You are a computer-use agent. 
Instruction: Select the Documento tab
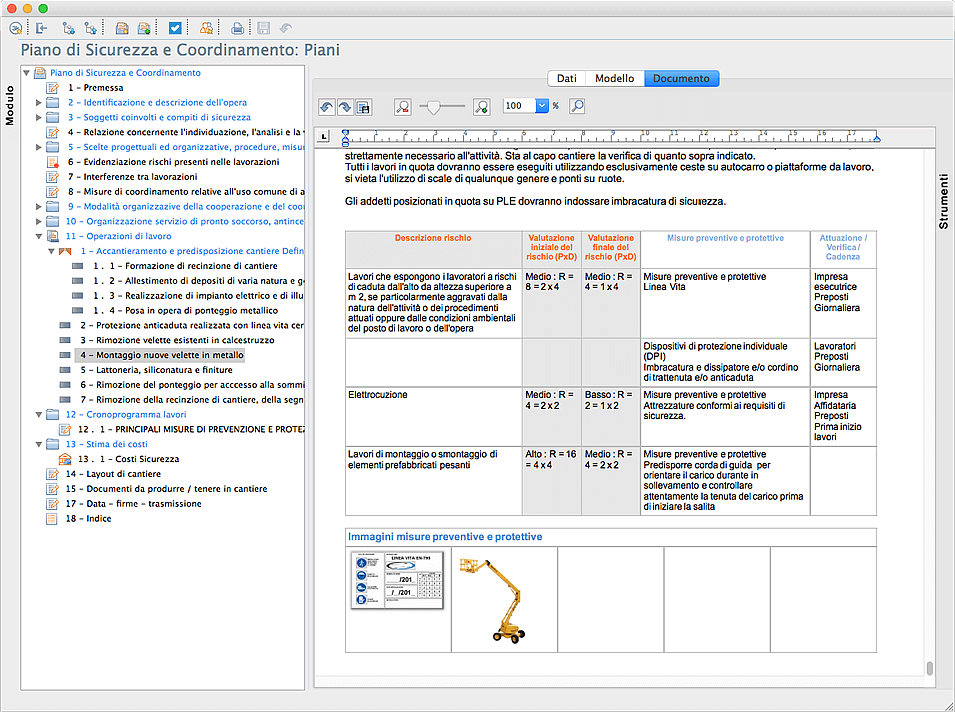click(681, 79)
